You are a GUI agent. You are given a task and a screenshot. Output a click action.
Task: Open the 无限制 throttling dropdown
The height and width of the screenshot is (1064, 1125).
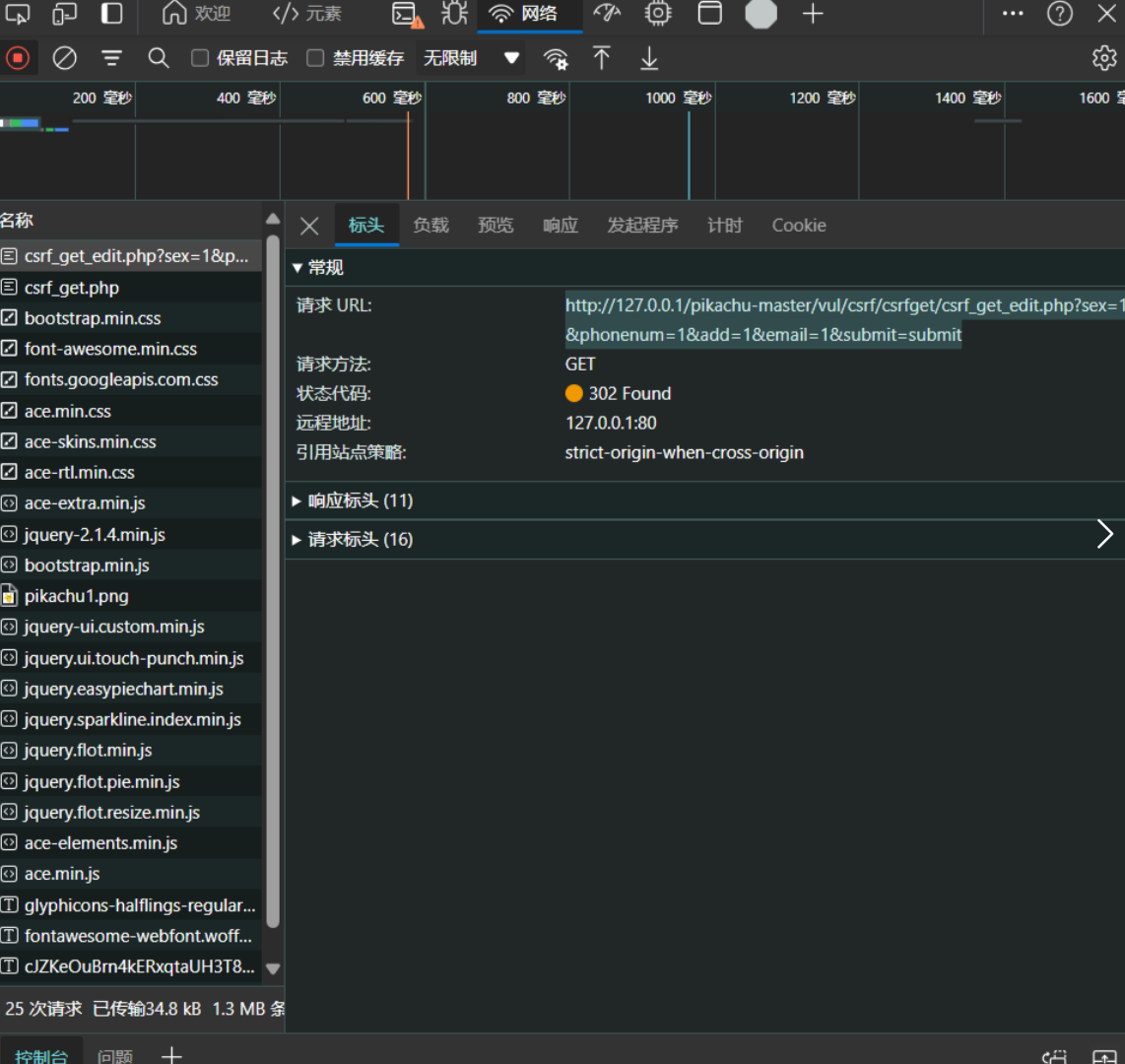coord(470,58)
